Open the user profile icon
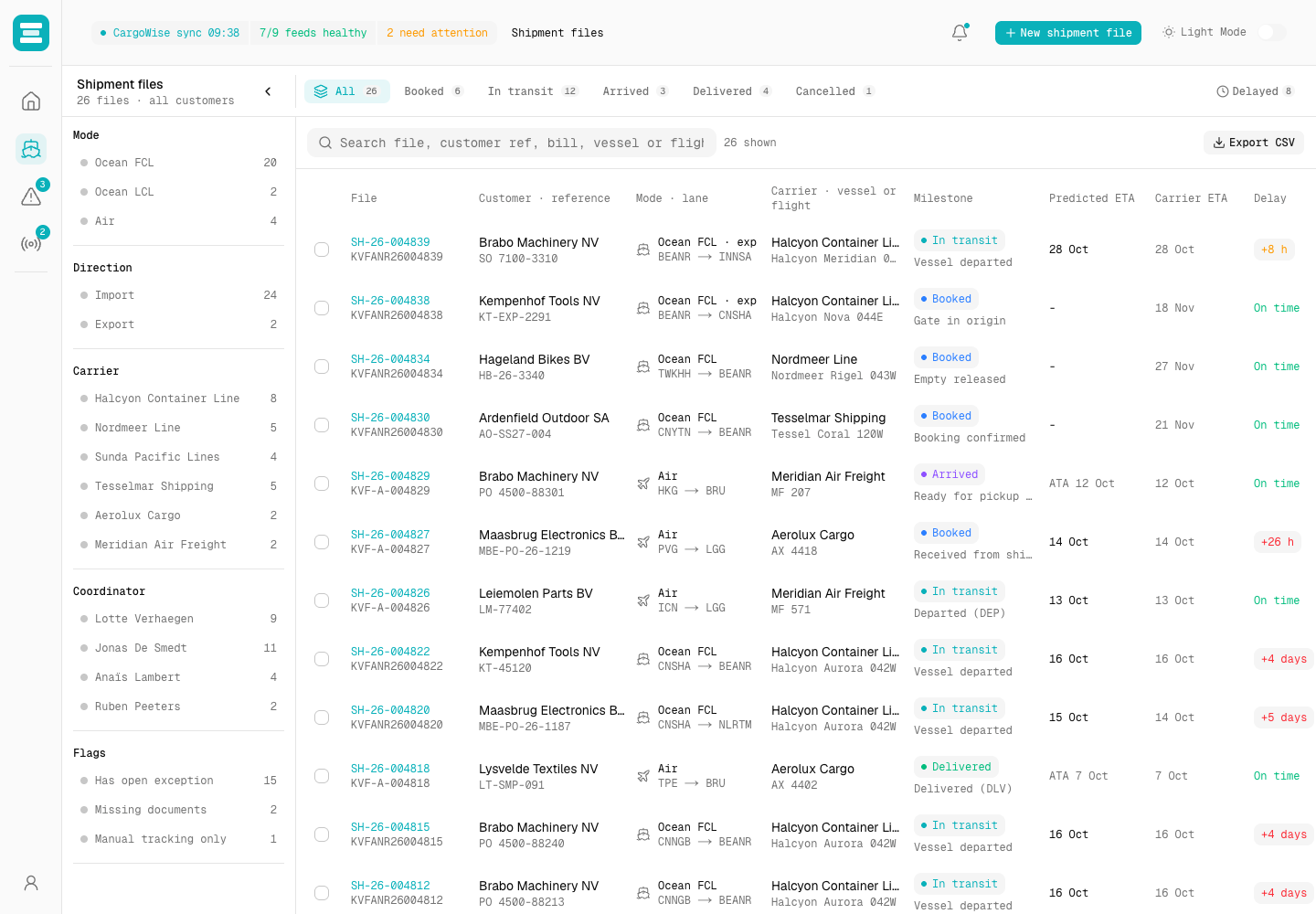The height and width of the screenshot is (914, 1316). [x=31, y=883]
